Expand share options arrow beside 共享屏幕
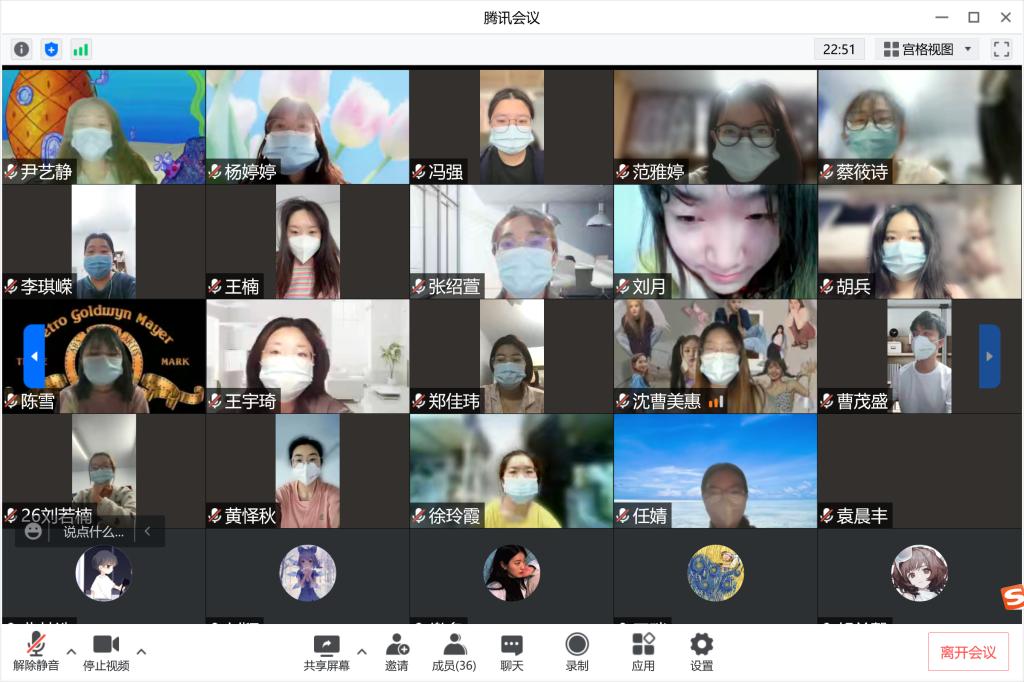This screenshot has width=1024, height=682. [x=362, y=652]
